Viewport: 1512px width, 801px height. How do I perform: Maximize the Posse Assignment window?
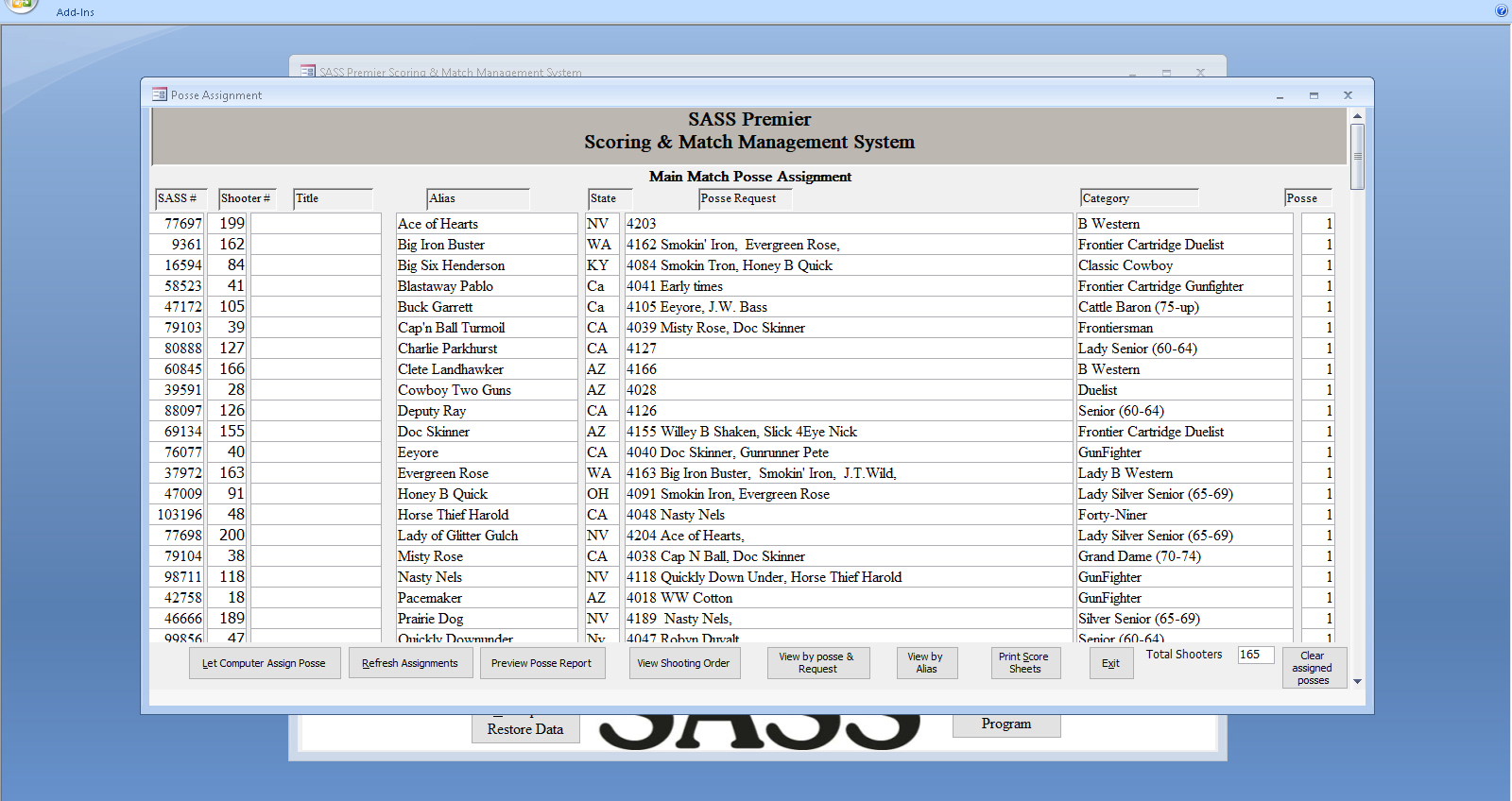tap(1314, 95)
